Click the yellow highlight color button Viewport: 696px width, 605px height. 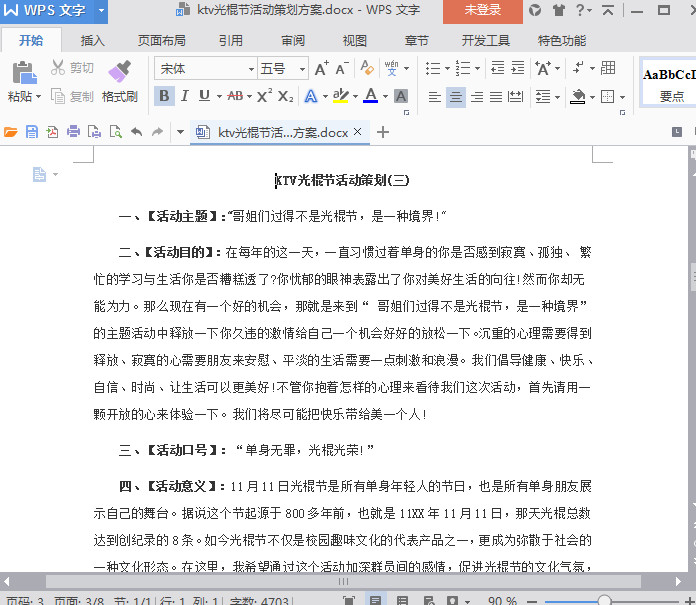(x=340, y=95)
